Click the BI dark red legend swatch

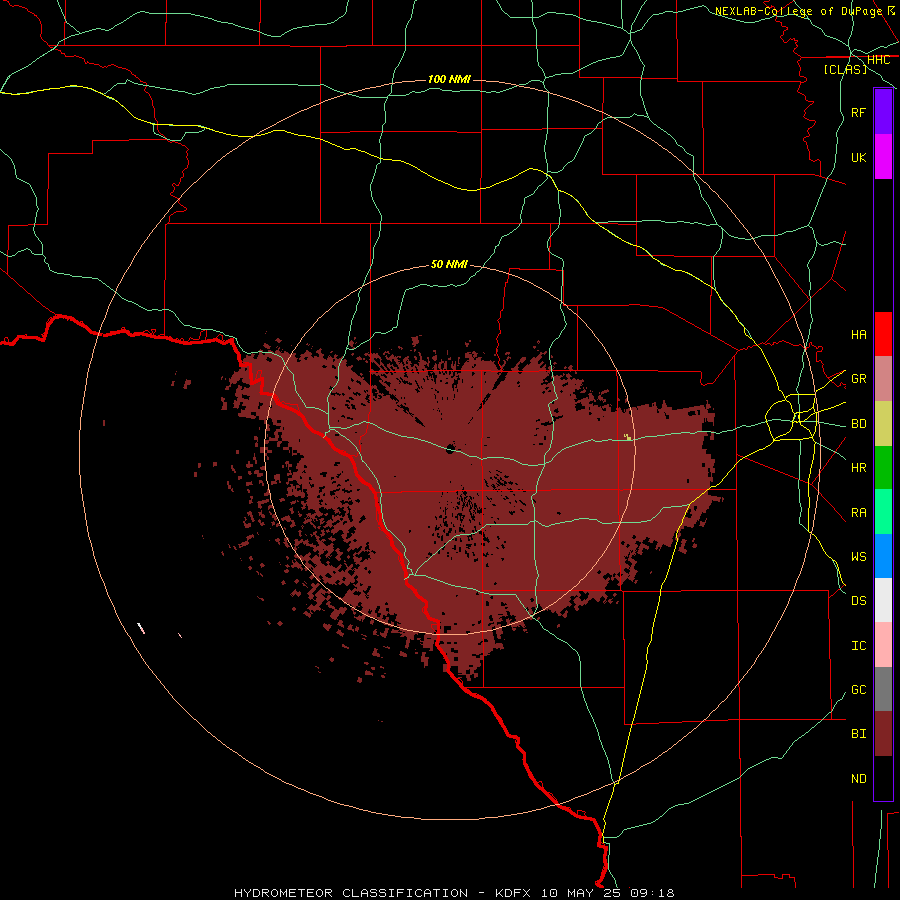coord(883,734)
